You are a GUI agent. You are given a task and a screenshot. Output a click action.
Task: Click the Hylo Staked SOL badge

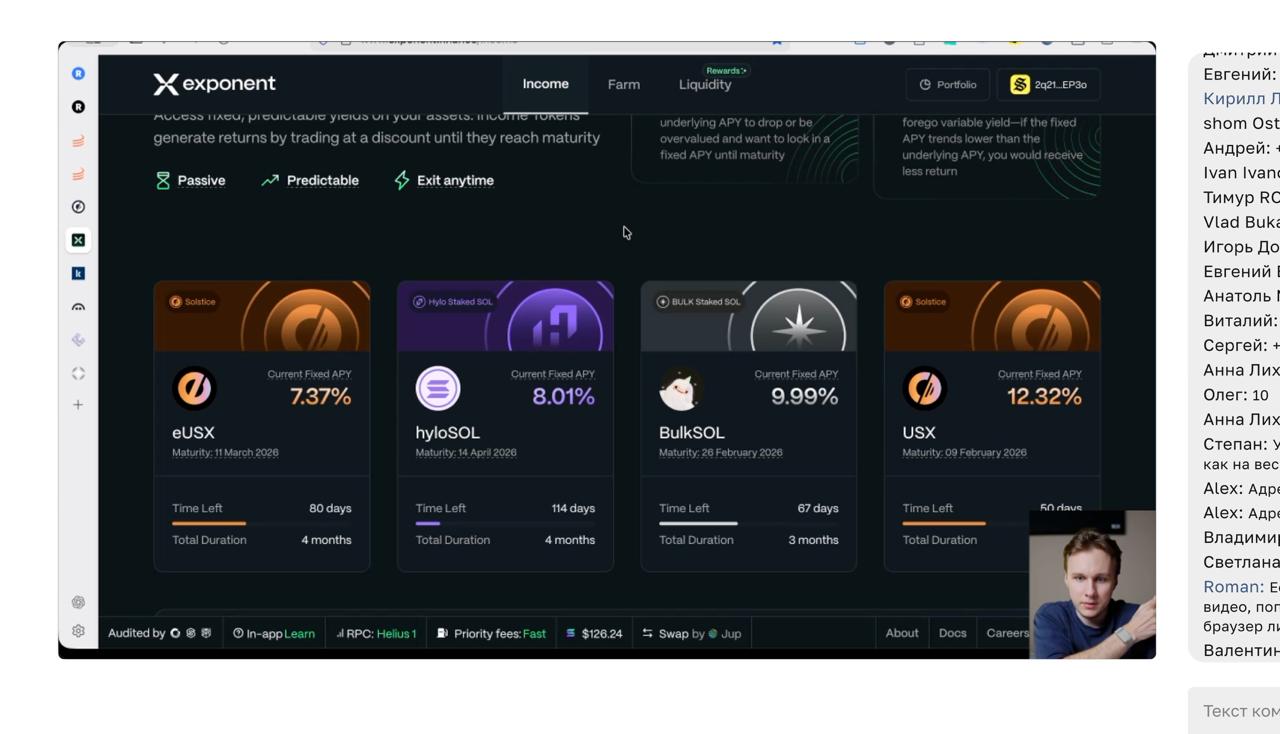451,302
